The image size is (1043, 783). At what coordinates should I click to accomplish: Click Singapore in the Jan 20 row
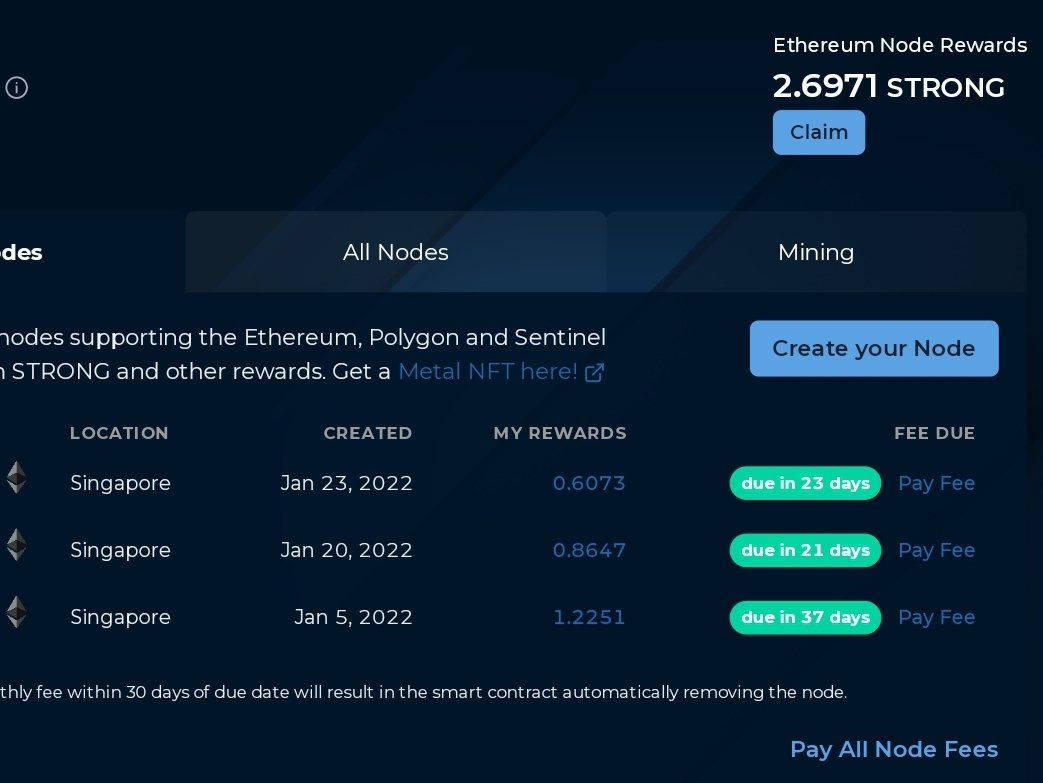[x=120, y=551]
